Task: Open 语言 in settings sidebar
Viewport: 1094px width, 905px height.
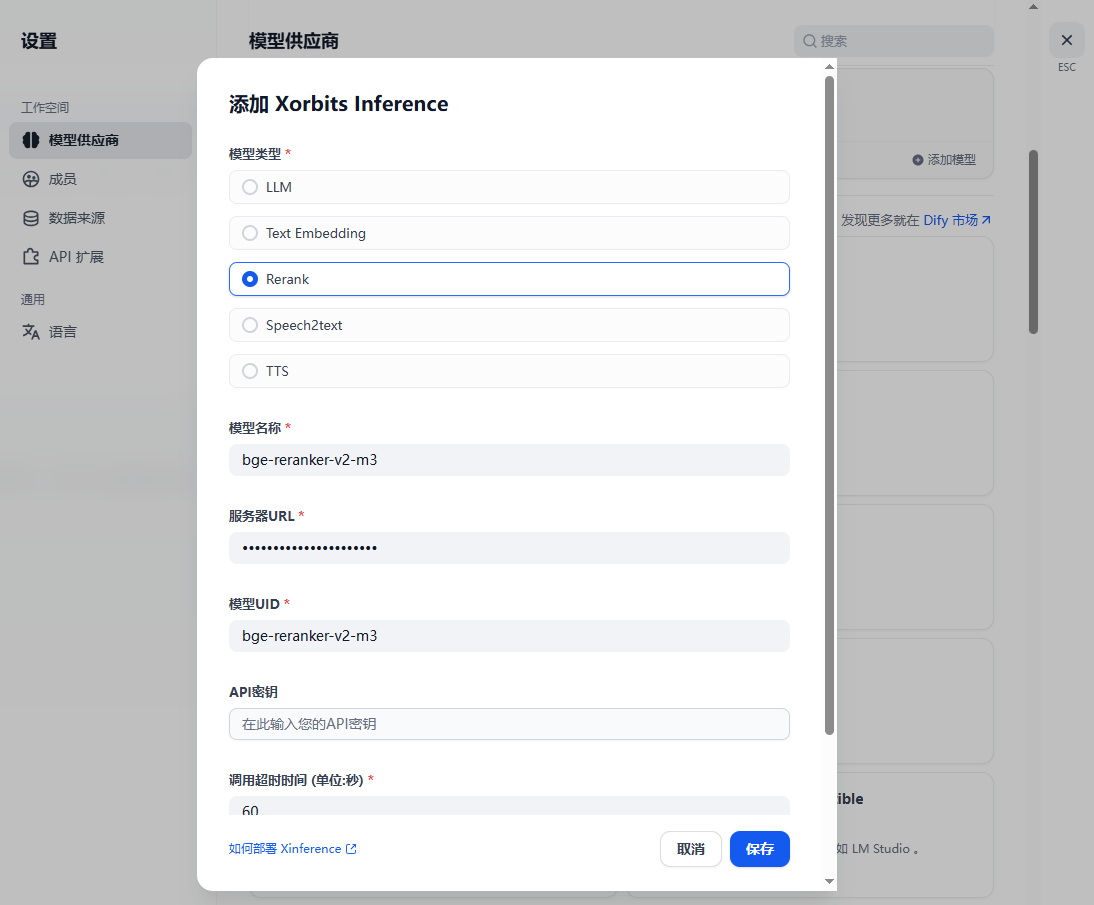Action: [x=100, y=331]
